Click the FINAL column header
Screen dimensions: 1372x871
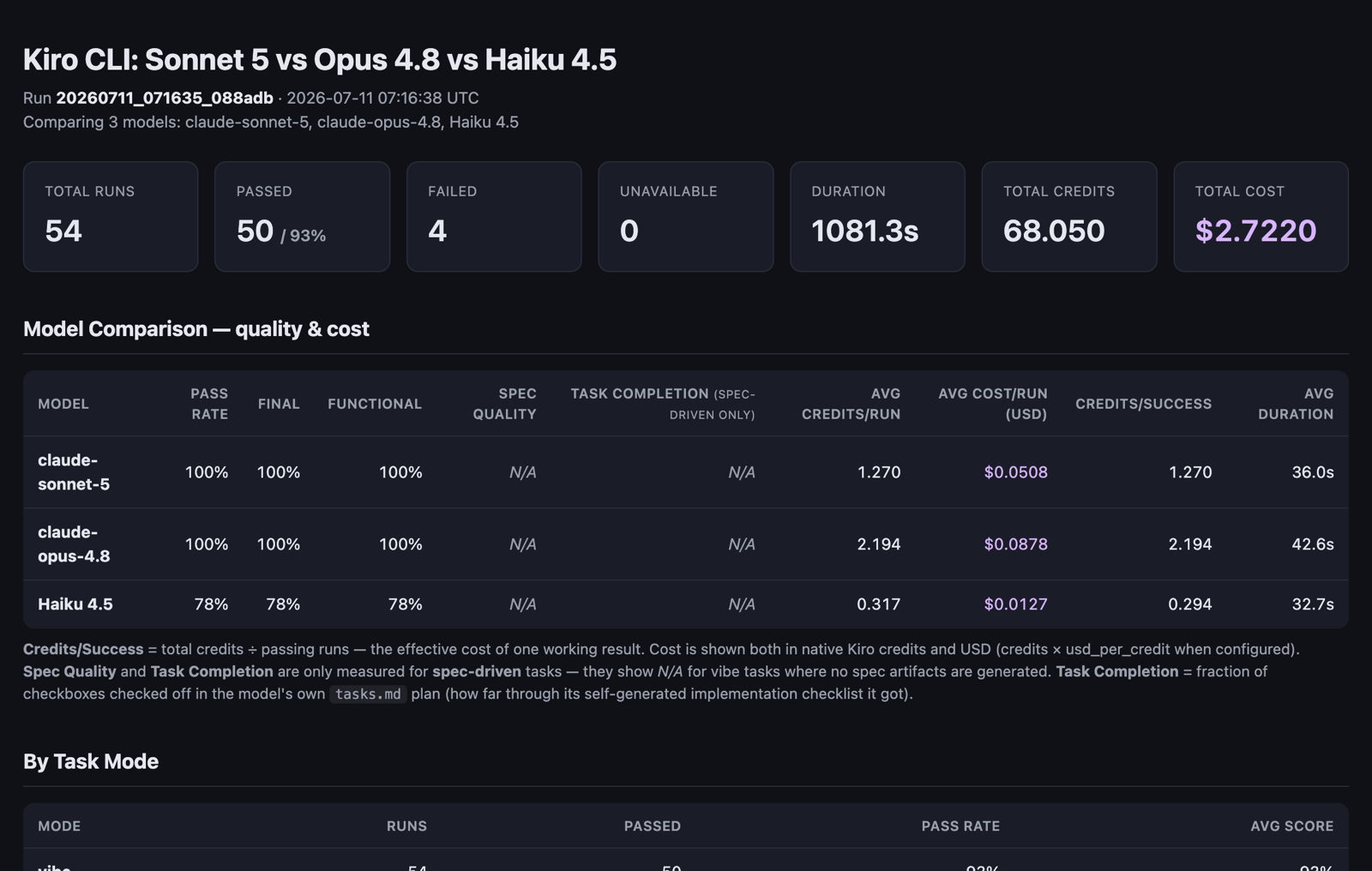(x=279, y=404)
